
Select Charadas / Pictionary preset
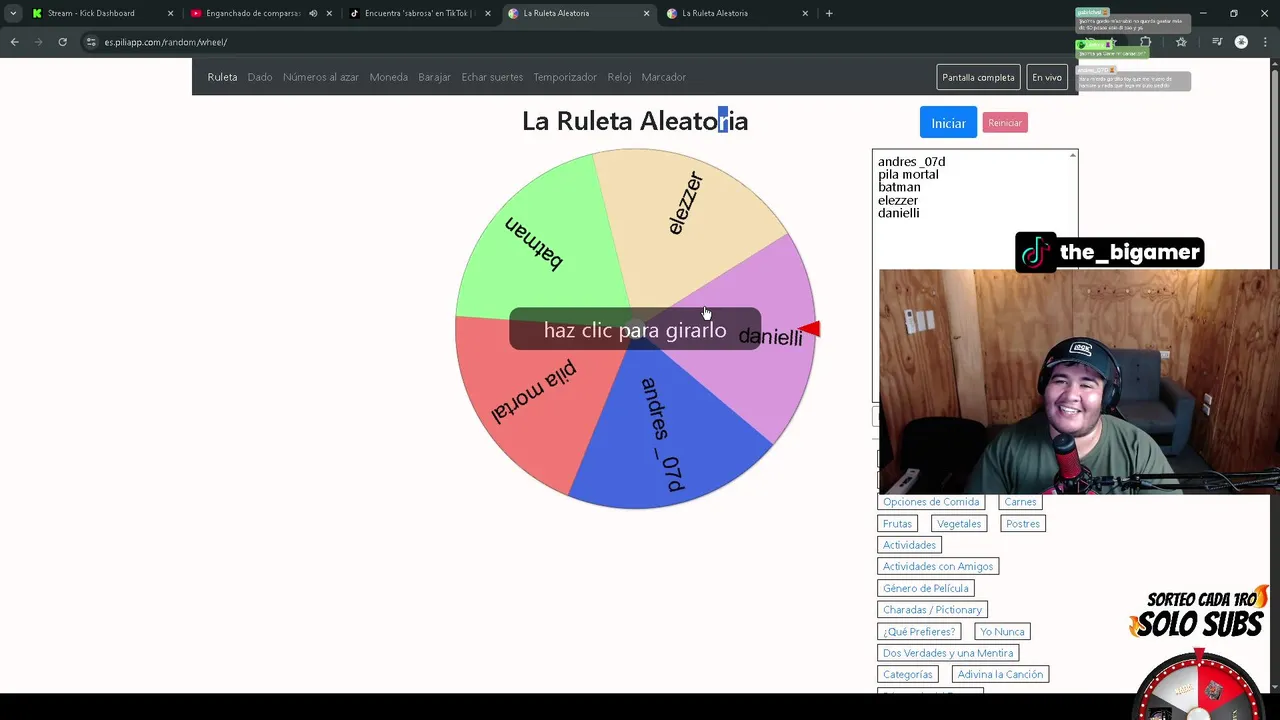point(933,610)
